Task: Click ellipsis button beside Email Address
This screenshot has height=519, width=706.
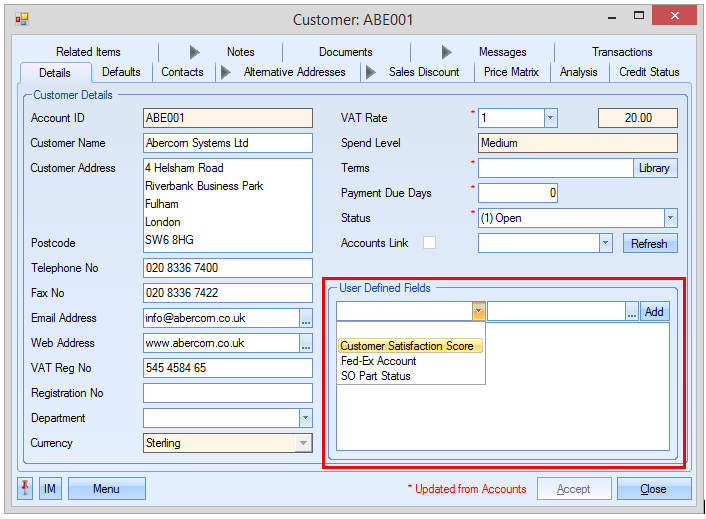Action: pos(306,318)
